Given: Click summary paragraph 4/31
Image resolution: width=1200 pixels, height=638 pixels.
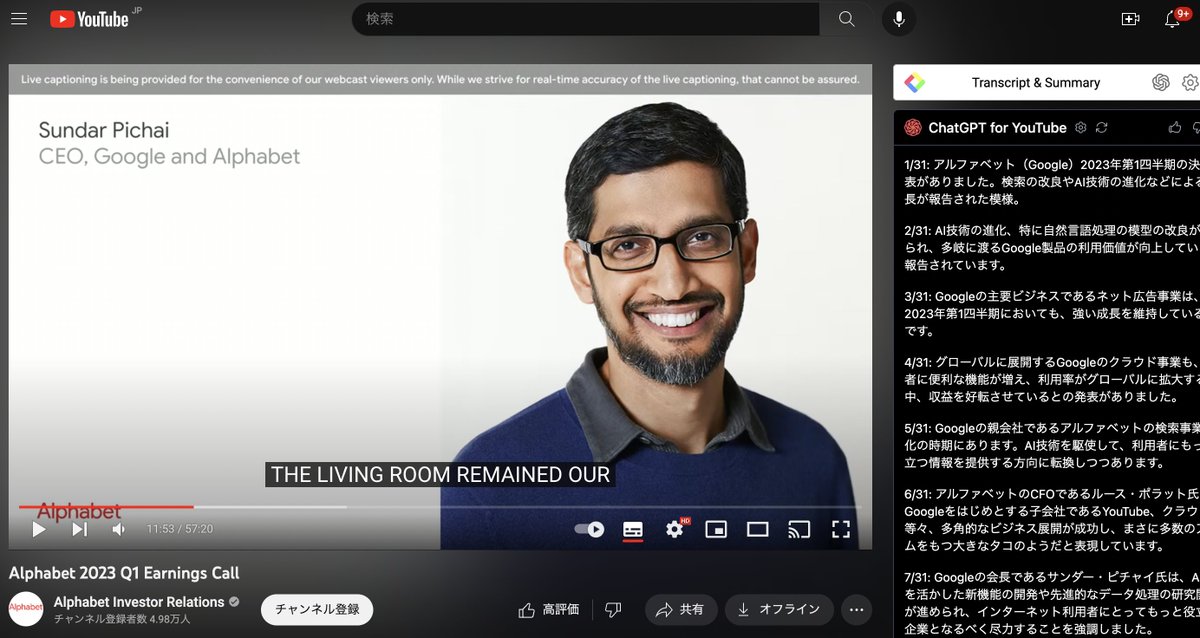Looking at the screenshot, I should (x=1052, y=379).
